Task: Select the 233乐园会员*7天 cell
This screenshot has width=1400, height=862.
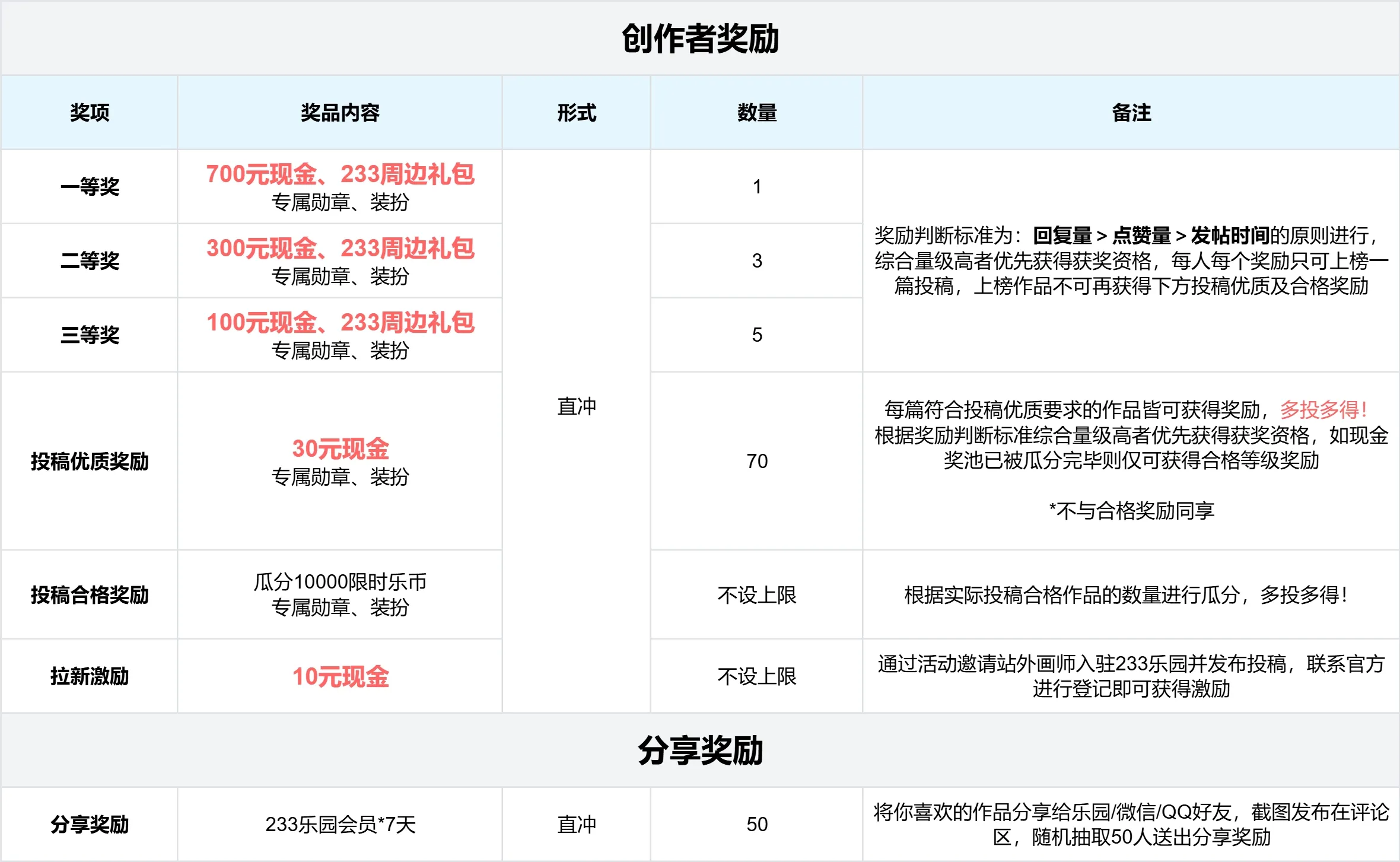Action: pos(340,825)
